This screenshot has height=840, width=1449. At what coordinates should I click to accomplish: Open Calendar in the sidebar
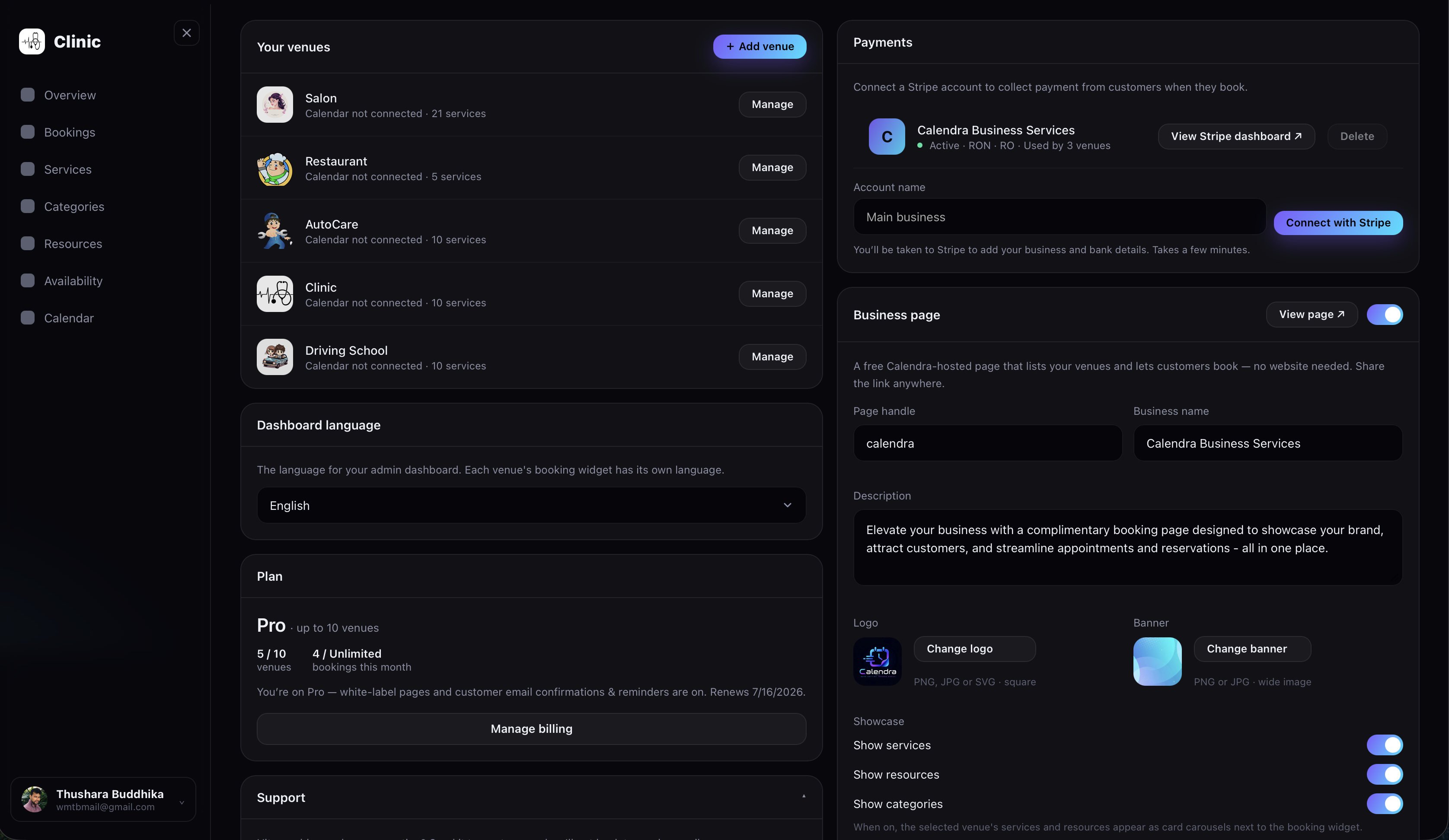[69, 318]
